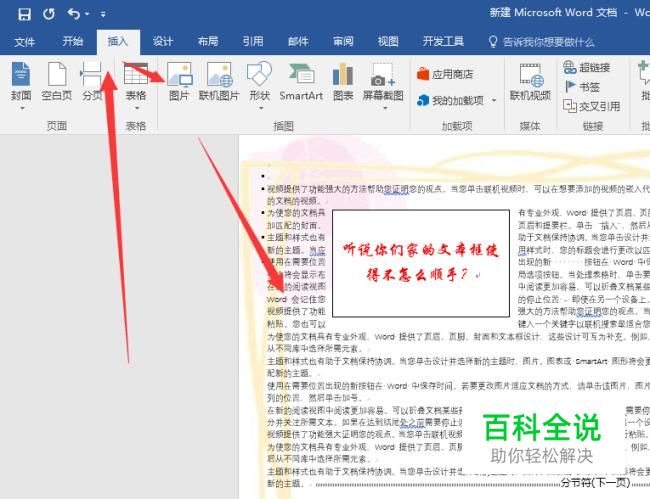Insert a SmartArt graphic
This screenshot has width=650, height=499.
pyautogui.click(x=301, y=81)
